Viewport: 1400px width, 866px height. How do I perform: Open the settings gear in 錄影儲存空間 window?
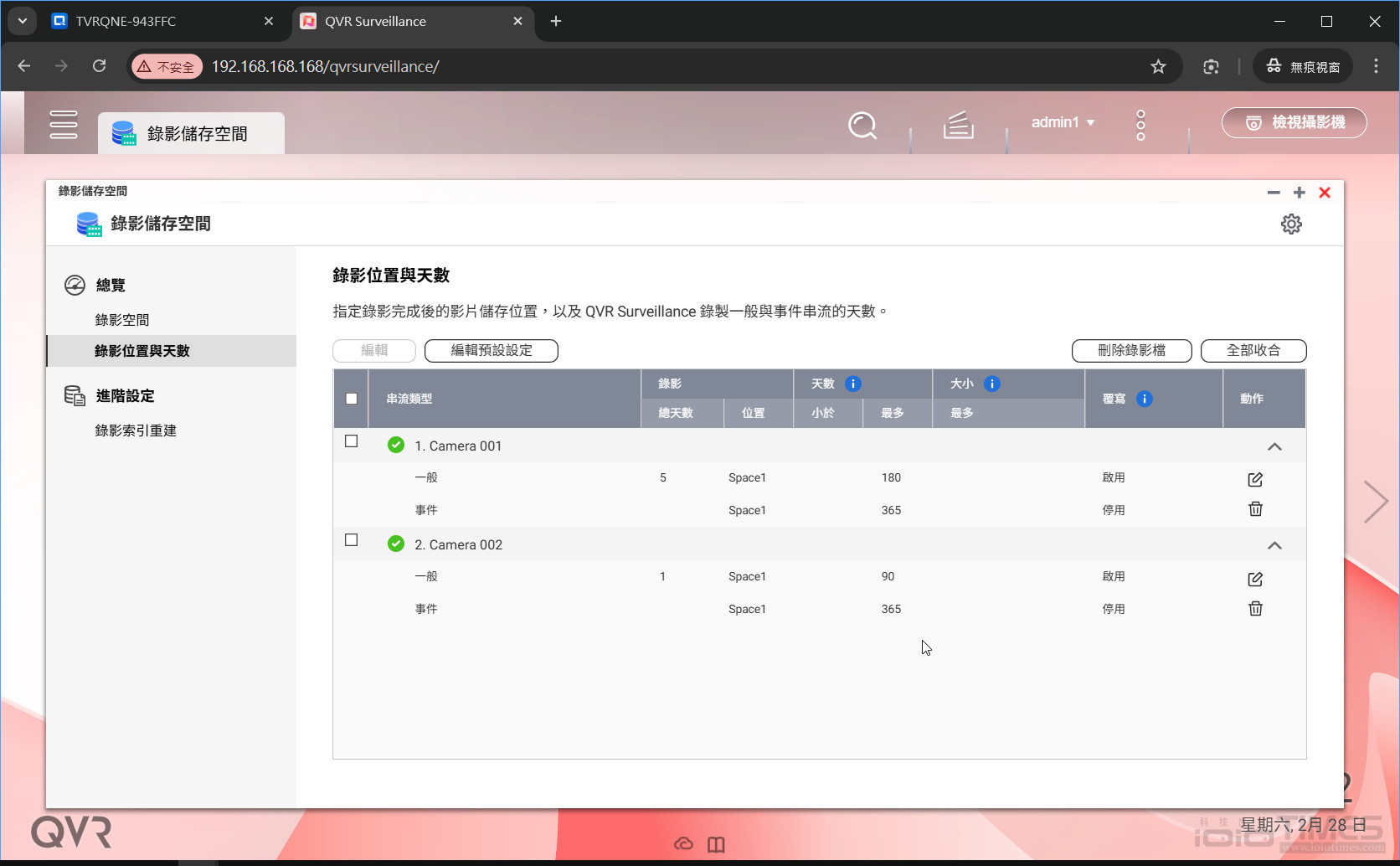[x=1291, y=224]
